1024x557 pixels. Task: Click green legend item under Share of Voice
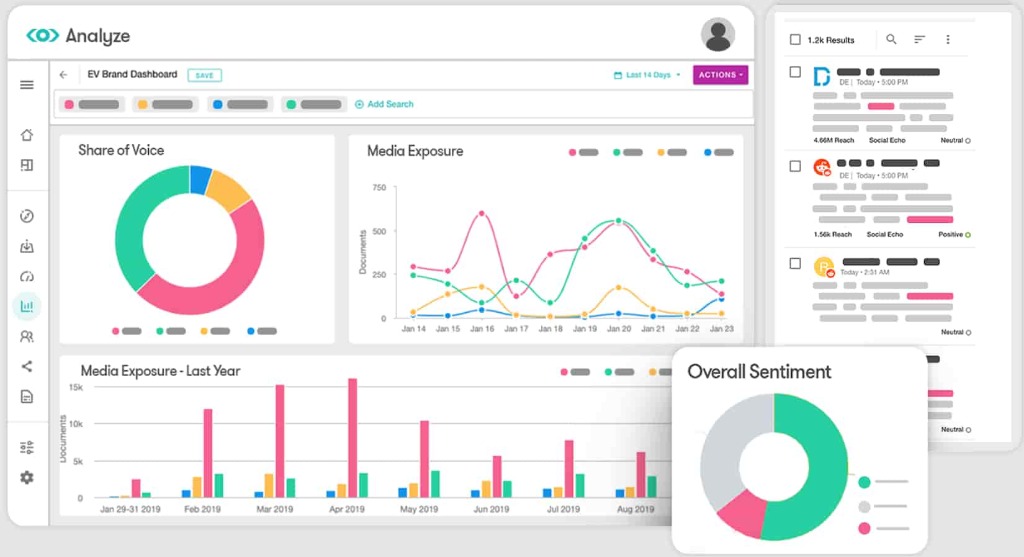pos(171,331)
